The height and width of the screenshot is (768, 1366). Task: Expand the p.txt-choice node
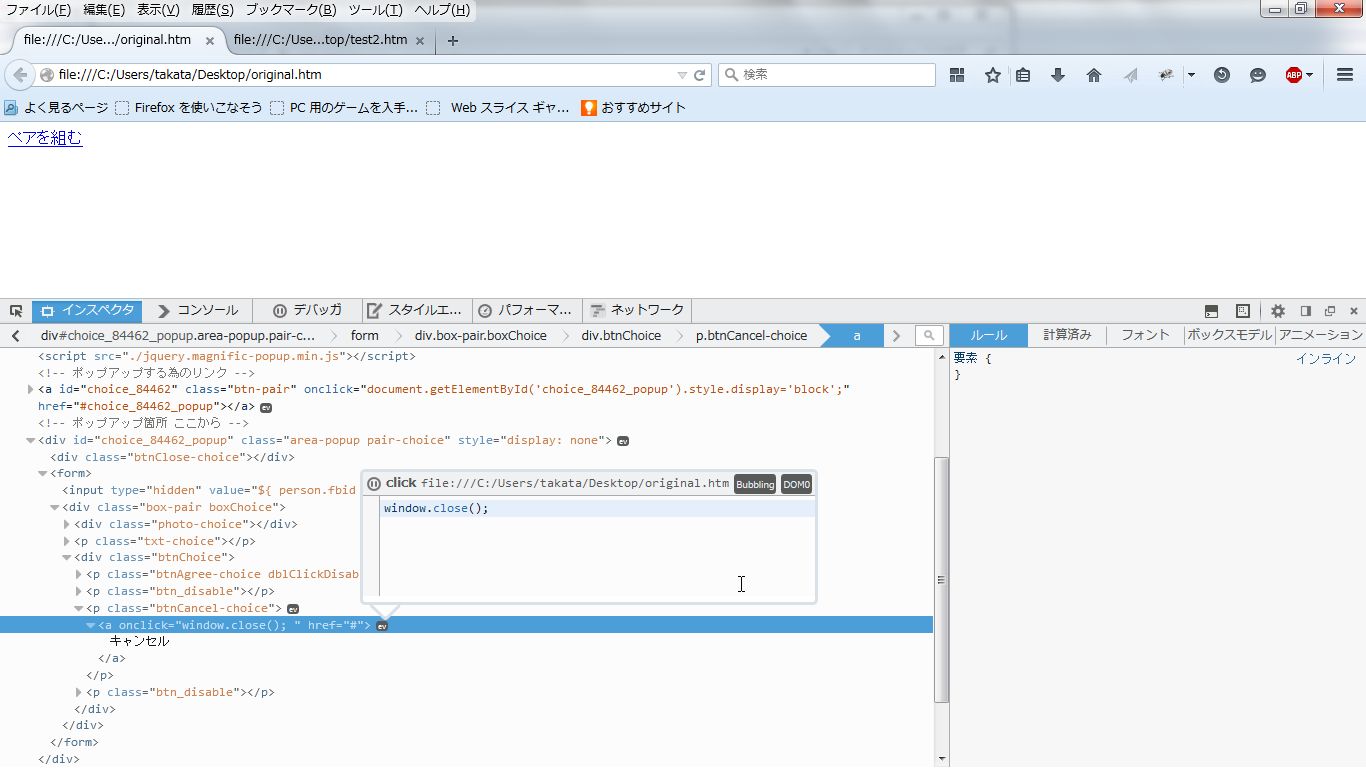coord(67,542)
